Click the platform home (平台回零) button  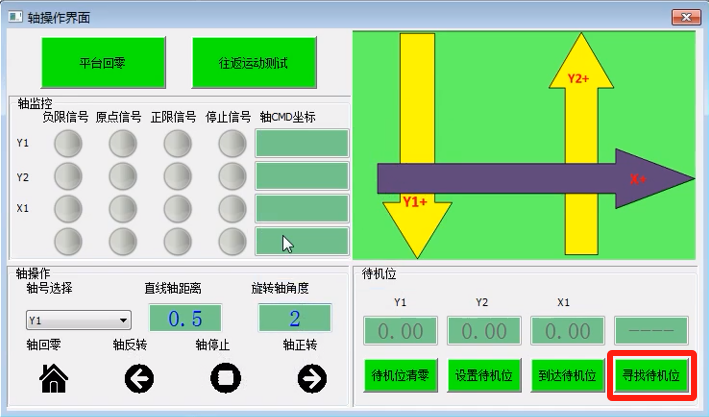pos(102,62)
